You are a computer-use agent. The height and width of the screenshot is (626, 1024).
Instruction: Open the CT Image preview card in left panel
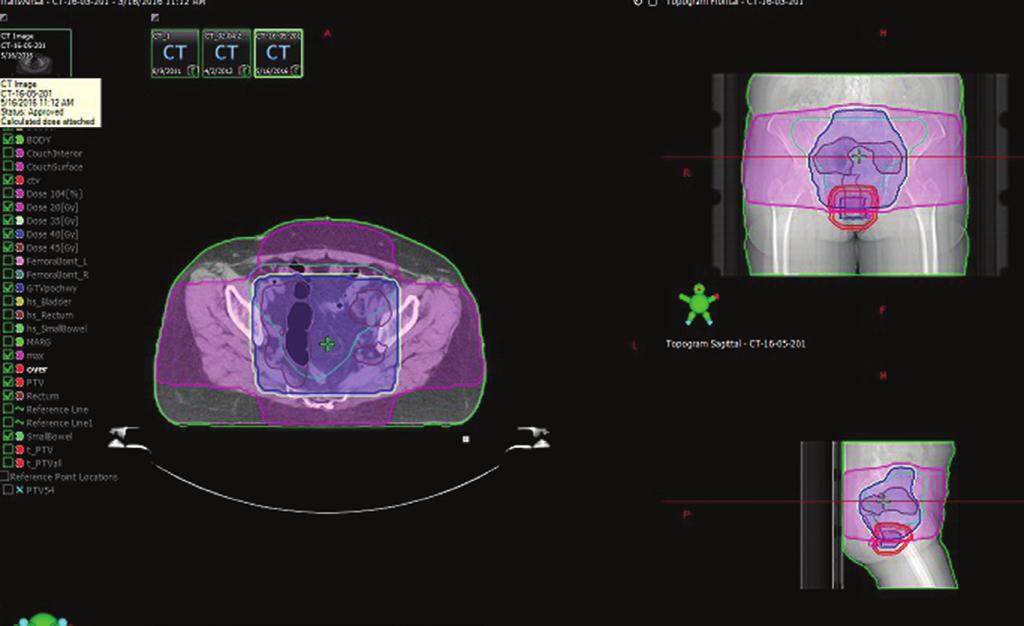coord(35,53)
